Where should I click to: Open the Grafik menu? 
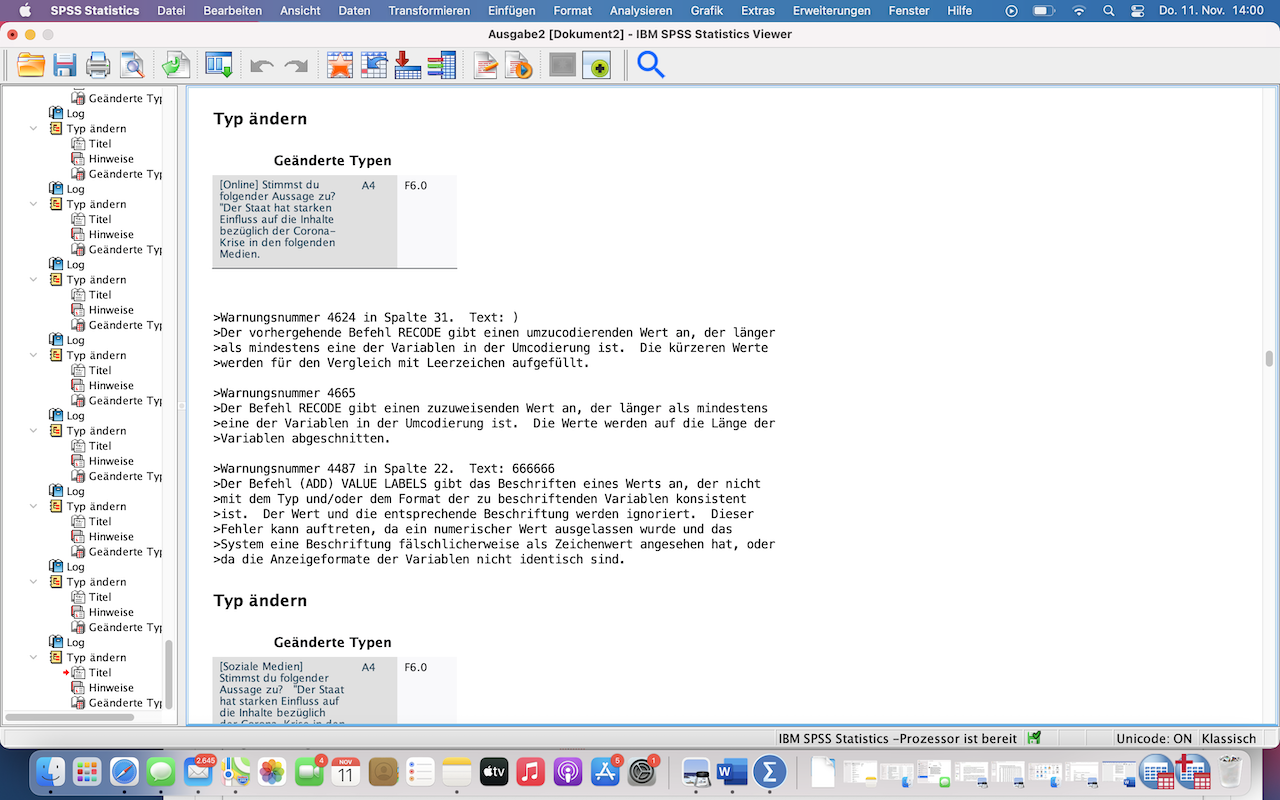(707, 11)
